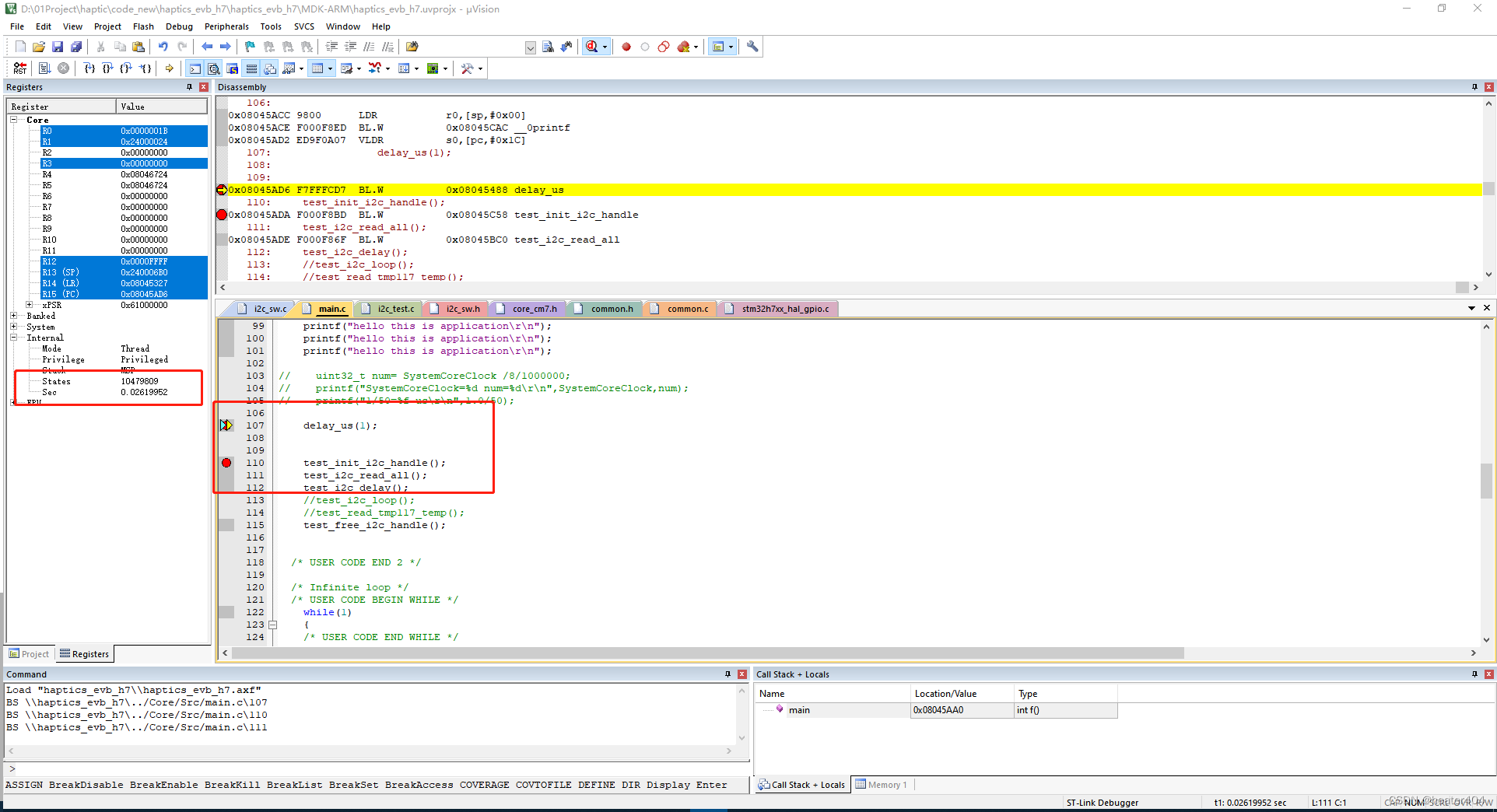The height and width of the screenshot is (812, 1497).
Task: Toggle the Memory window button
Action: click(x=317, y=68)
